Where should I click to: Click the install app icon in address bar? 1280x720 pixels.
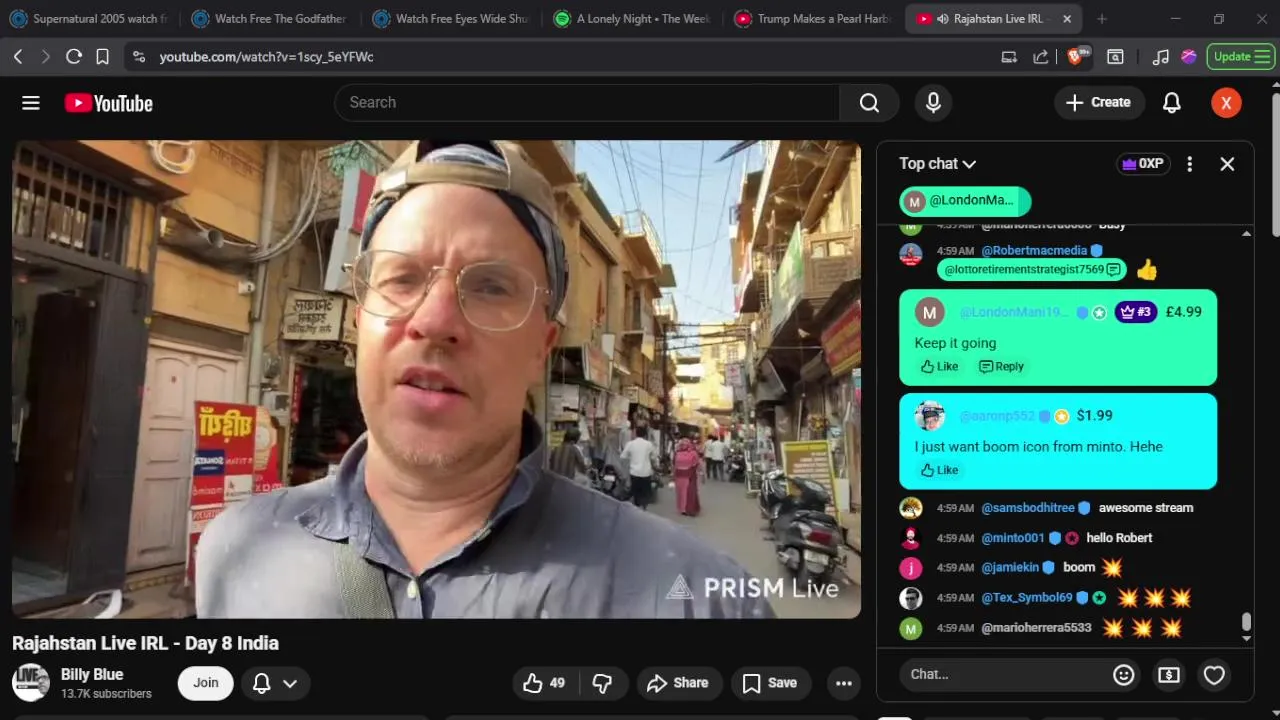[1009, 57]
